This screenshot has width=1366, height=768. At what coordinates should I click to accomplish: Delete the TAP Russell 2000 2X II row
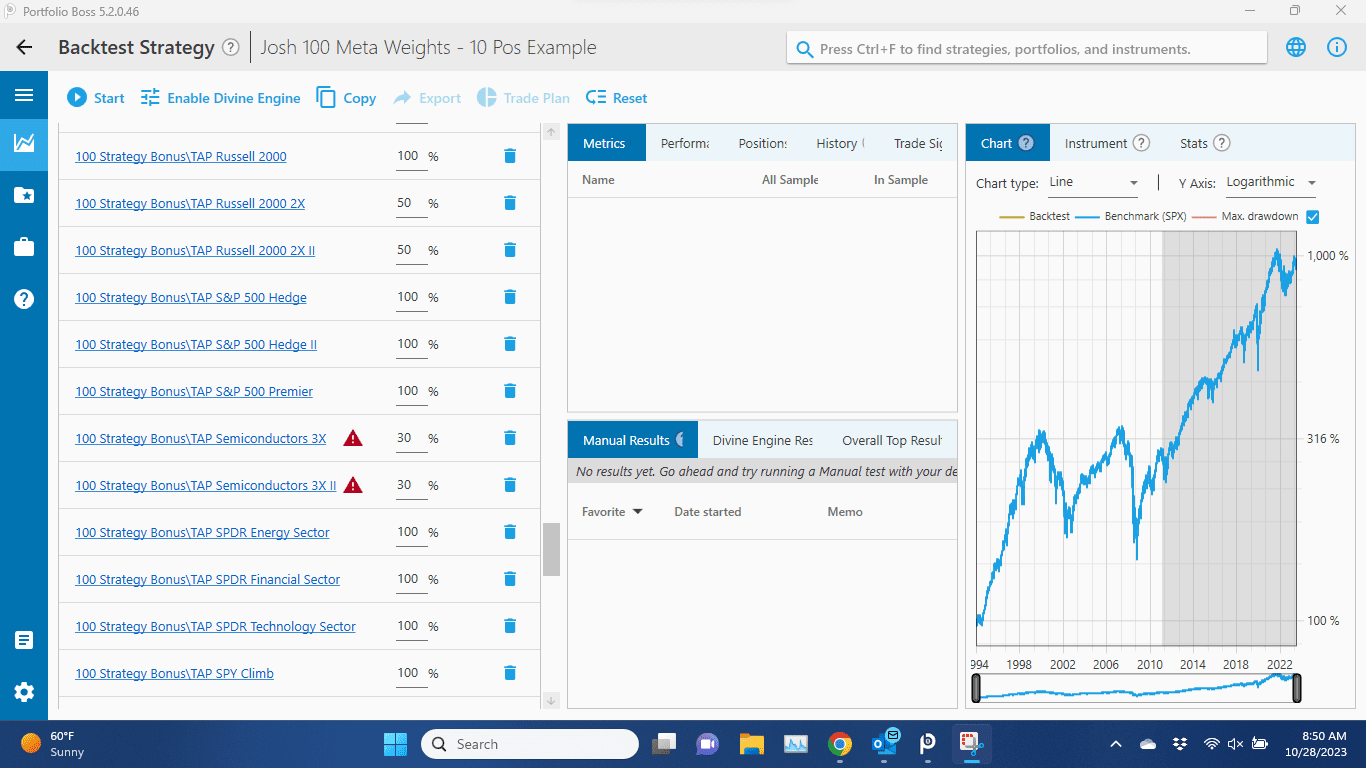(x=510, y=250)
